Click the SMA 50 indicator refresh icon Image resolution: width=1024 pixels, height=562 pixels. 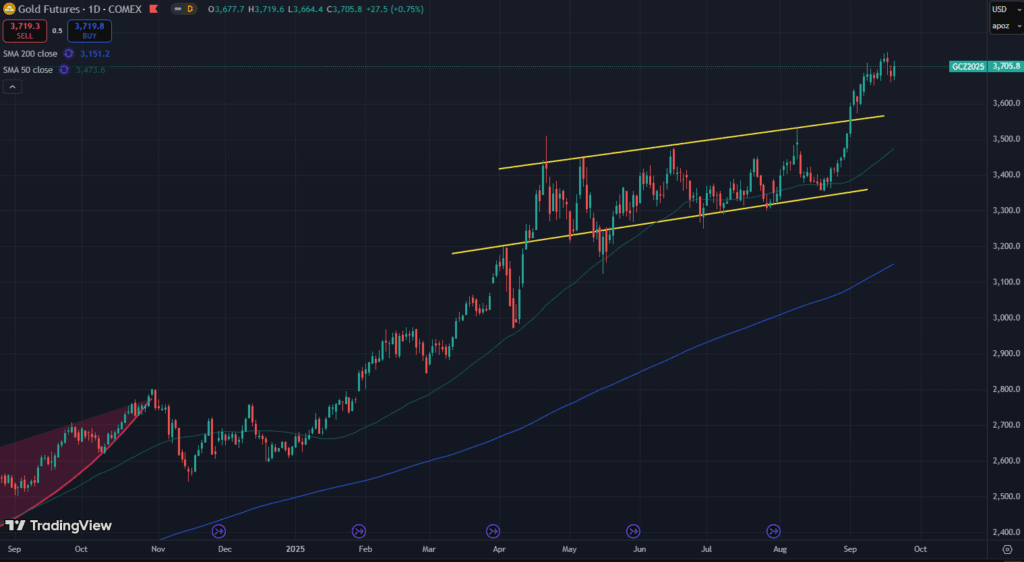64,69
